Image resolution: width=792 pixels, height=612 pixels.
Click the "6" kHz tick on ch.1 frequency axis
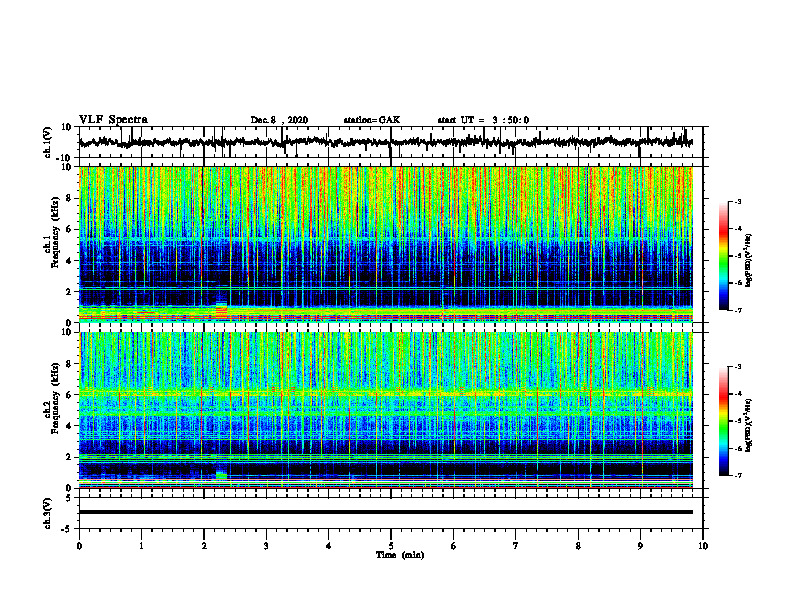69,230
